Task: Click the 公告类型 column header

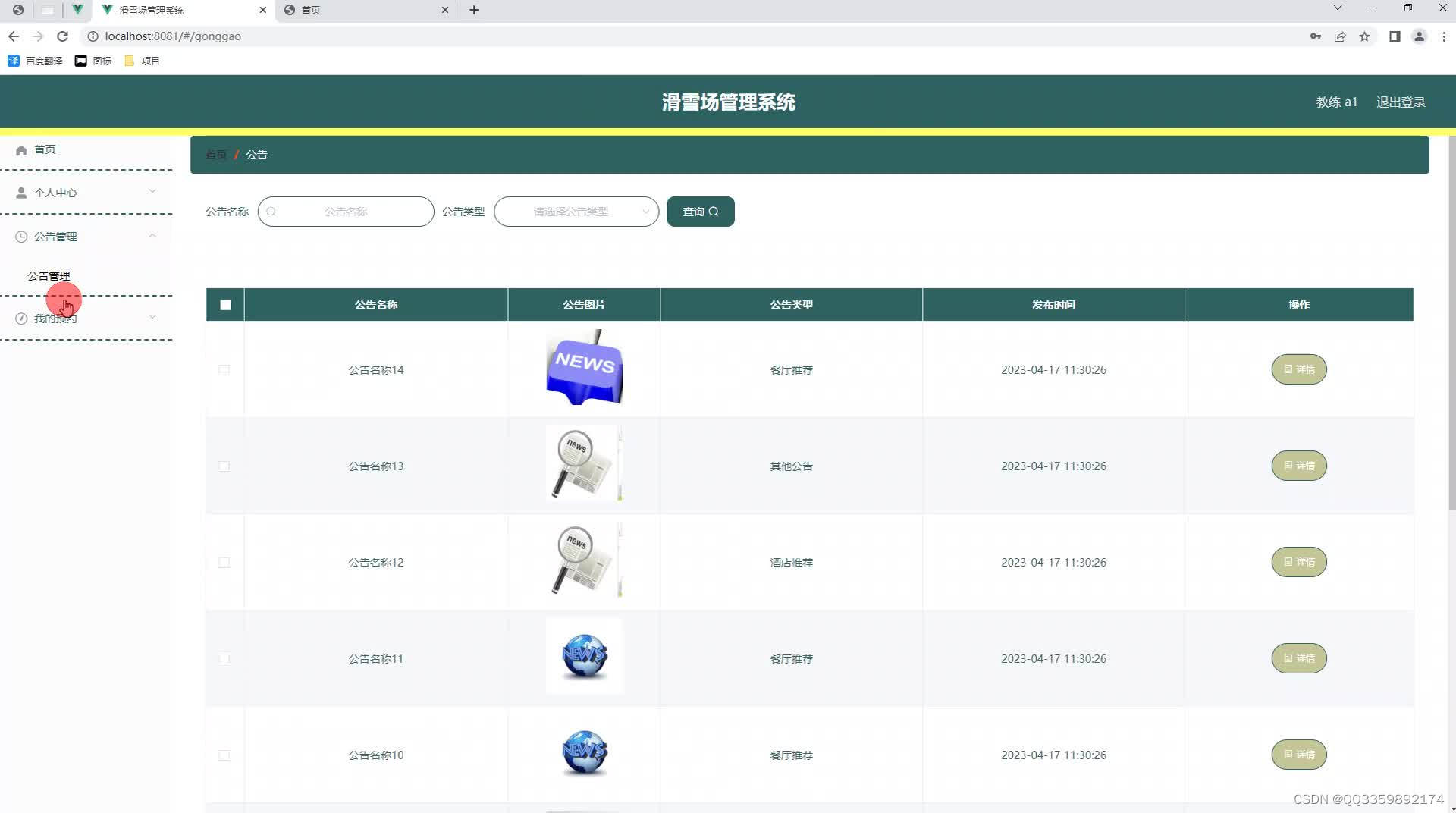Action: pyautogui.click(x=792, y=305)
